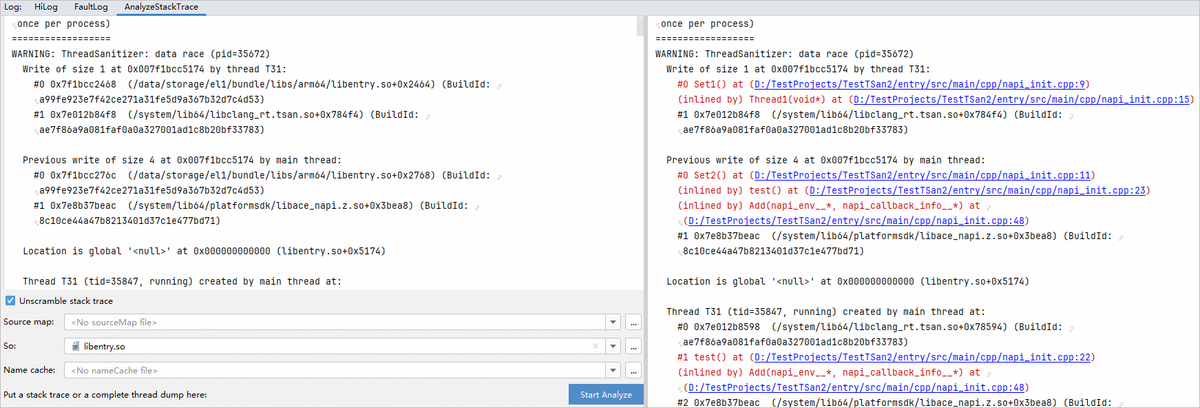
Task: Click the libentry.so entry in So field
Action: pyautogui.click(x=105, y=346)
